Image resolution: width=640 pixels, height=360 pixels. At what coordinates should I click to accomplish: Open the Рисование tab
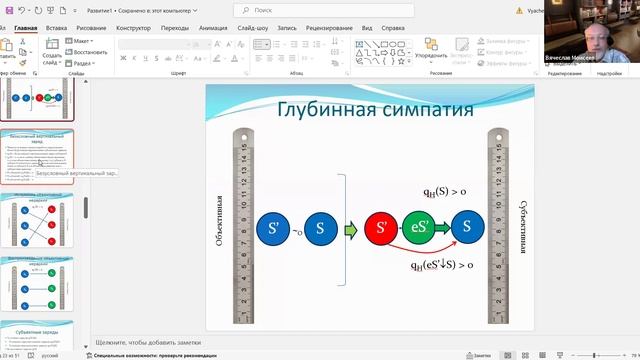[91, 28]
